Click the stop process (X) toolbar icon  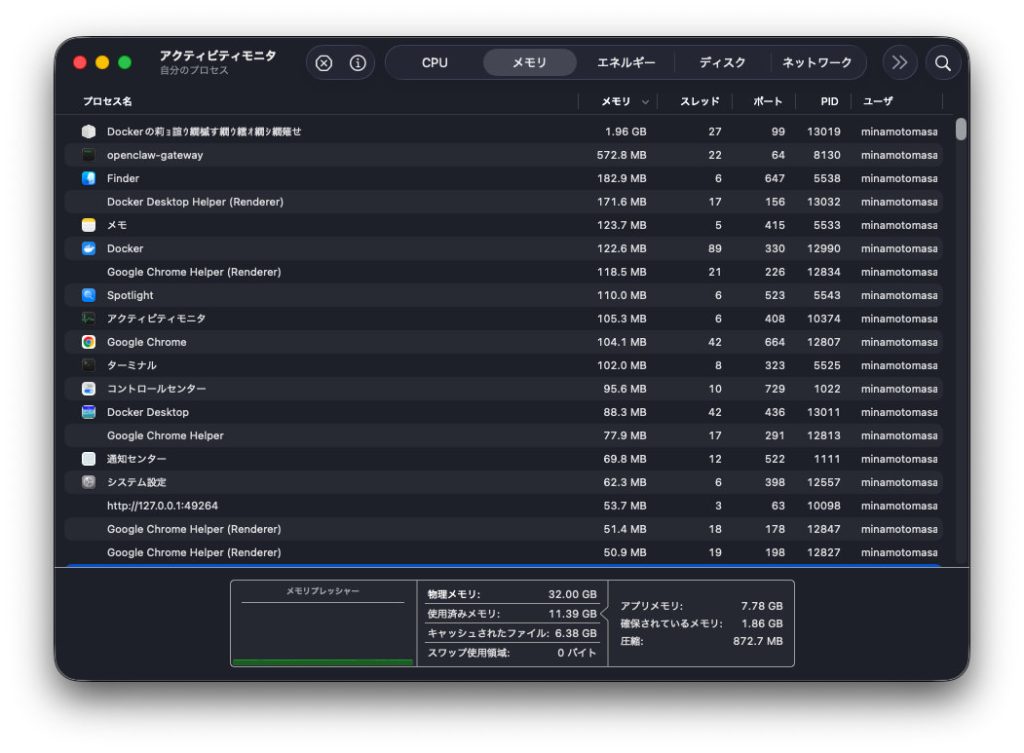coord(324,63)
